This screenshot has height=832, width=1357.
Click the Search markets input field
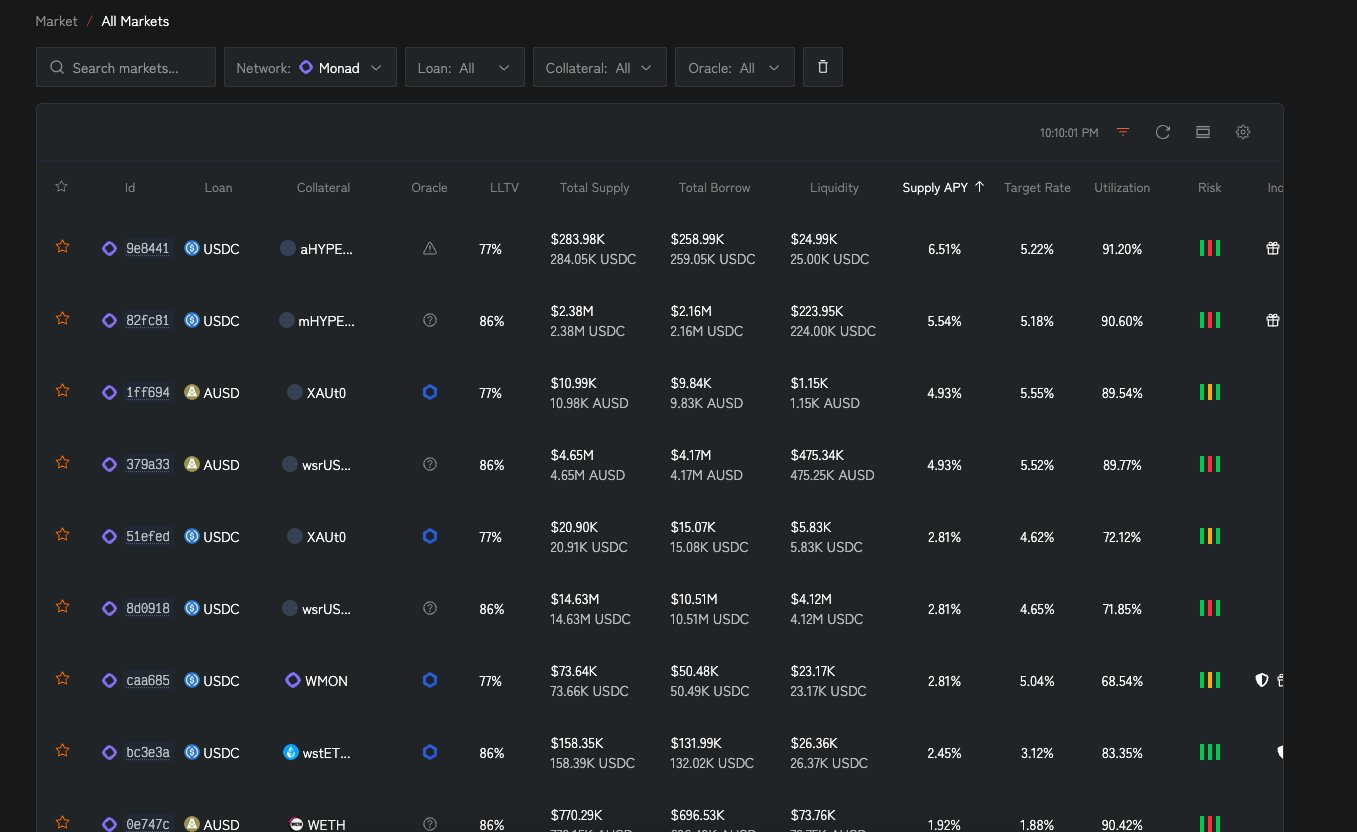126,68
